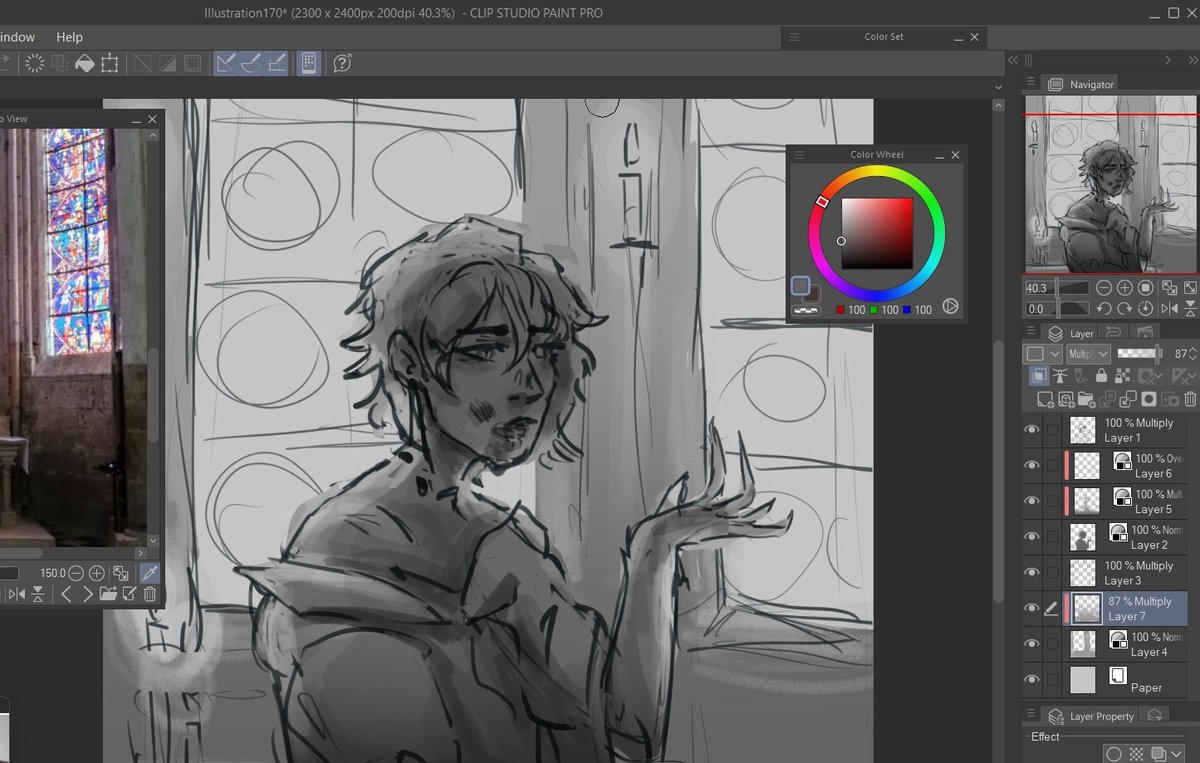This screenshot has width=1200, height=763.
Task: Reset canvas rotation in the Navigator
Action: tap(1146, 308)
